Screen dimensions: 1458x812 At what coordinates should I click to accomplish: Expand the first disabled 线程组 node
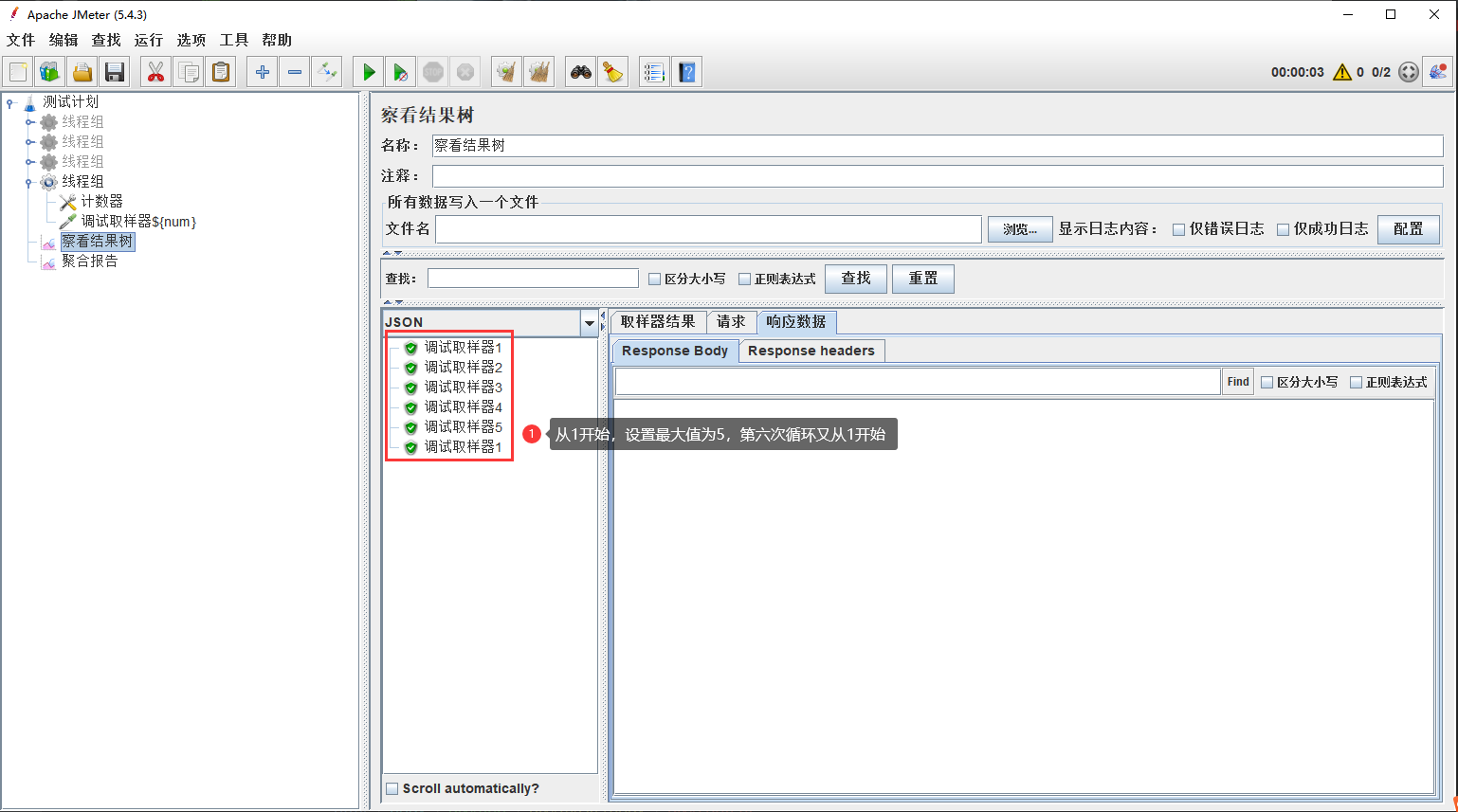pos(29,122)
